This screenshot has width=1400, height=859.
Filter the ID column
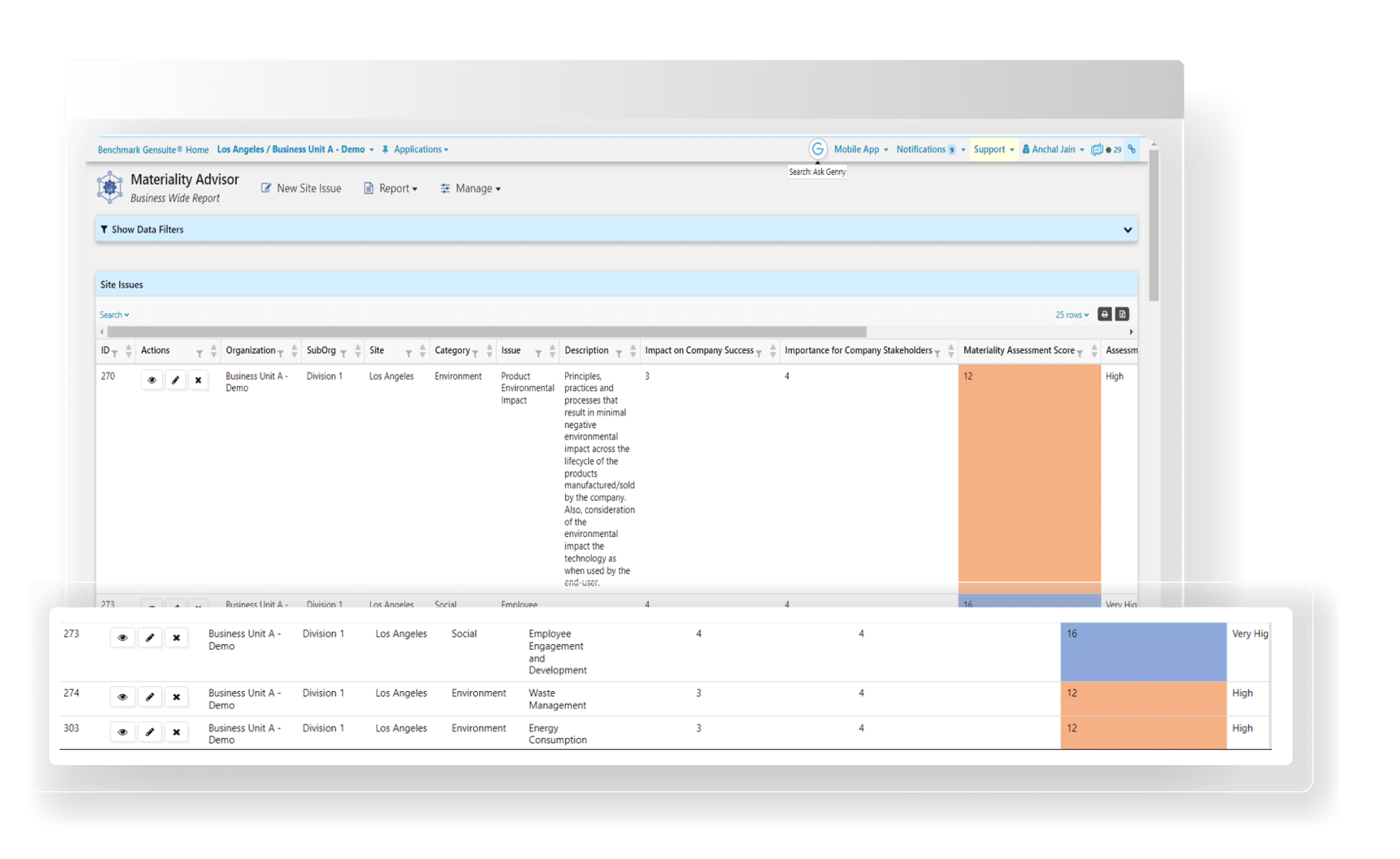click(115, 353)
